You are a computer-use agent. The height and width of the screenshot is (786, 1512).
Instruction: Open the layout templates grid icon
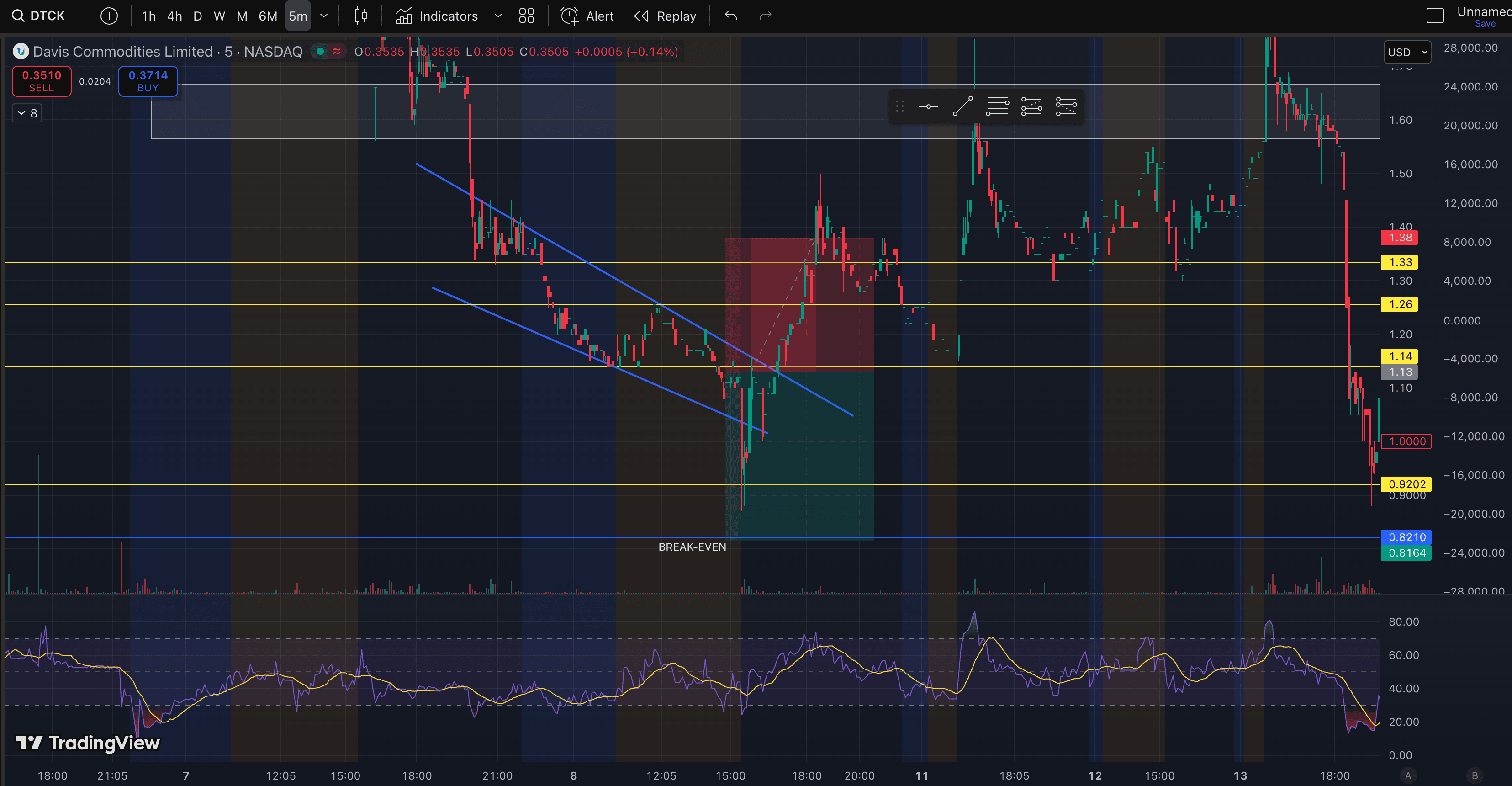click(527, 16)
